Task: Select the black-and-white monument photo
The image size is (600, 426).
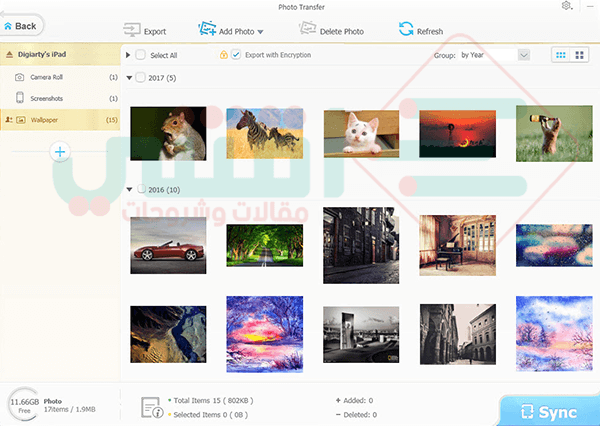Action: click(x=361, y=335)
